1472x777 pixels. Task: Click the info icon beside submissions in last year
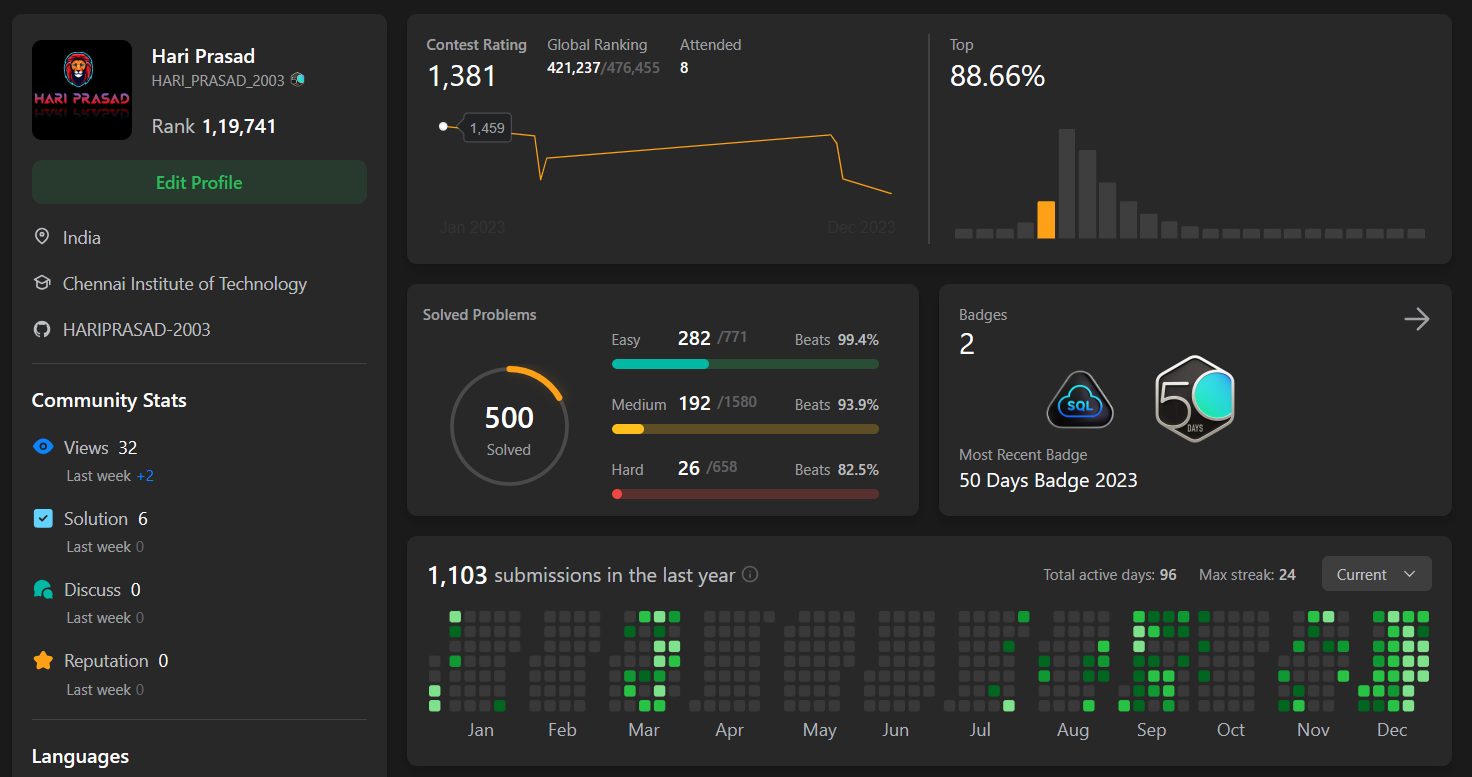click(750, 575)
